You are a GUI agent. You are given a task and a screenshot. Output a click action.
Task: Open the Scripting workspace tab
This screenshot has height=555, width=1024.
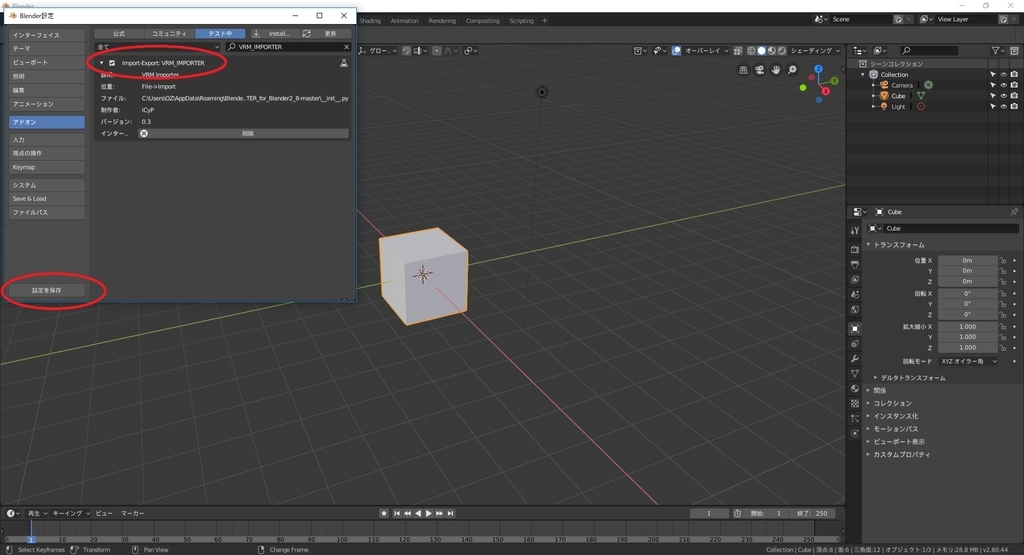pyautogui.click(x=521, y=21)
